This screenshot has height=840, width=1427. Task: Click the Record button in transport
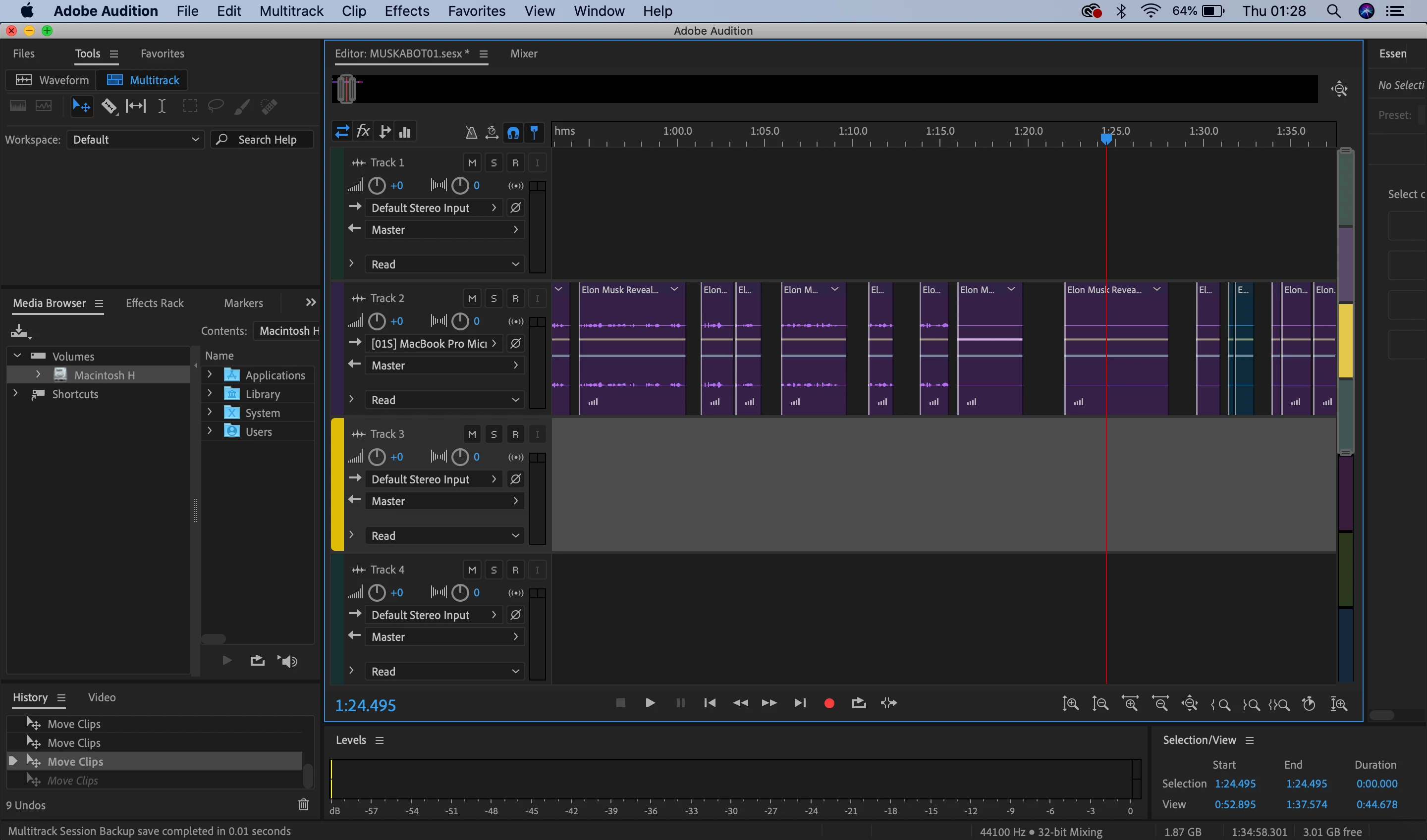[829, 703]
